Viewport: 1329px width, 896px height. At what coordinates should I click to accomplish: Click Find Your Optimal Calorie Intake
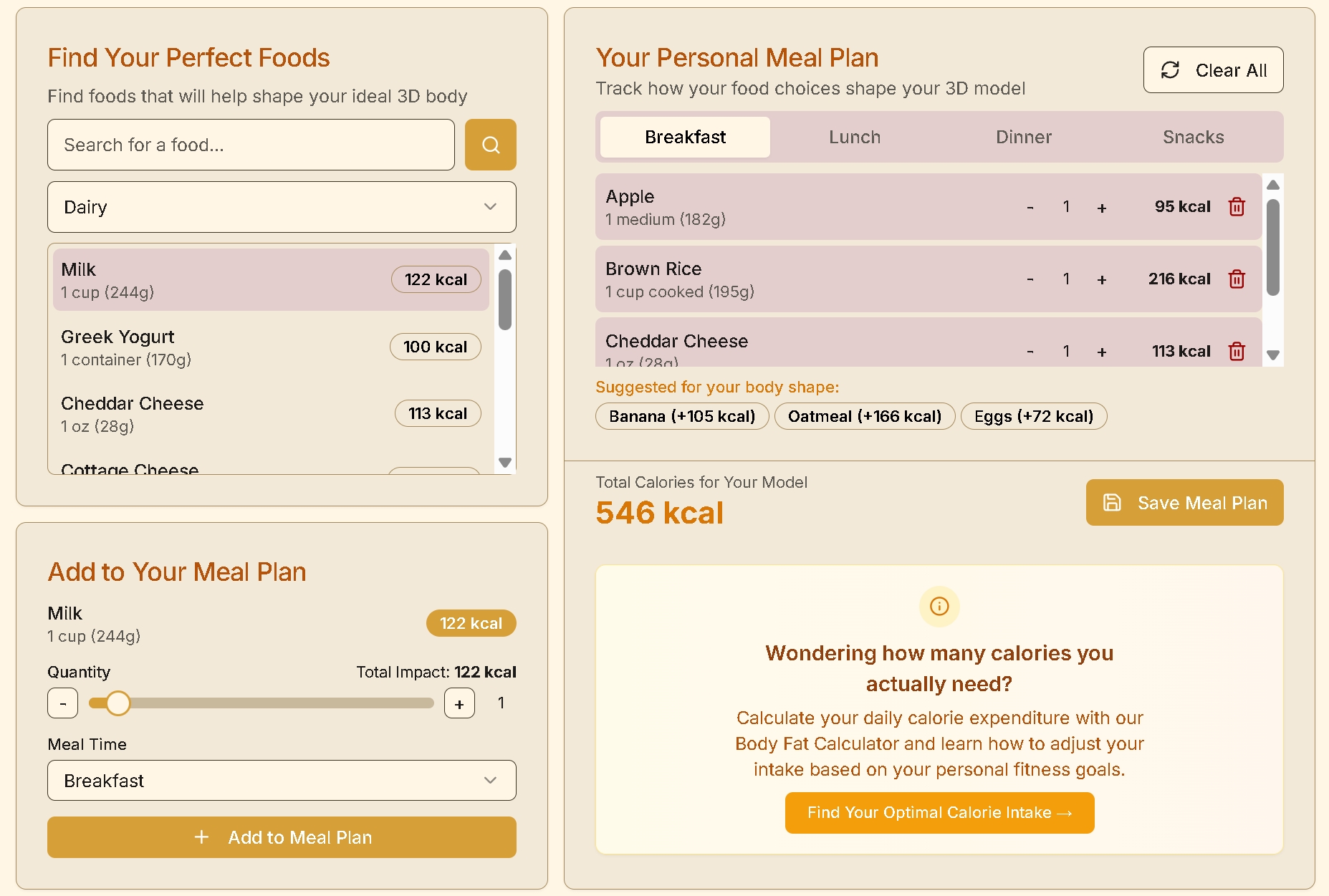939,813
